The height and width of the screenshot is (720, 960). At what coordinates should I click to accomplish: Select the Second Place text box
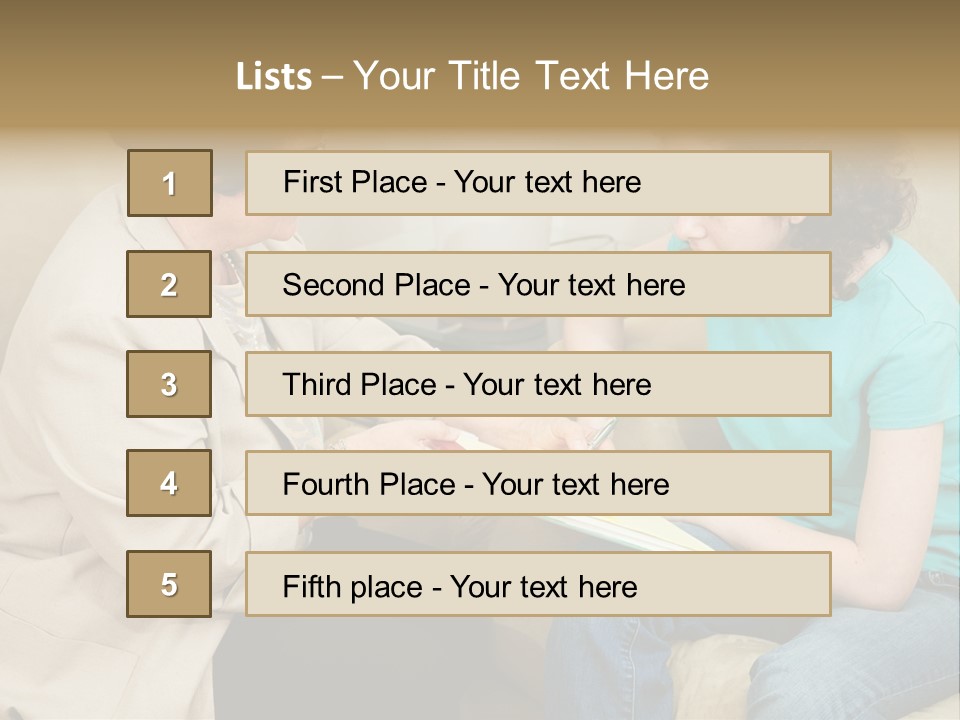point(538,284)
